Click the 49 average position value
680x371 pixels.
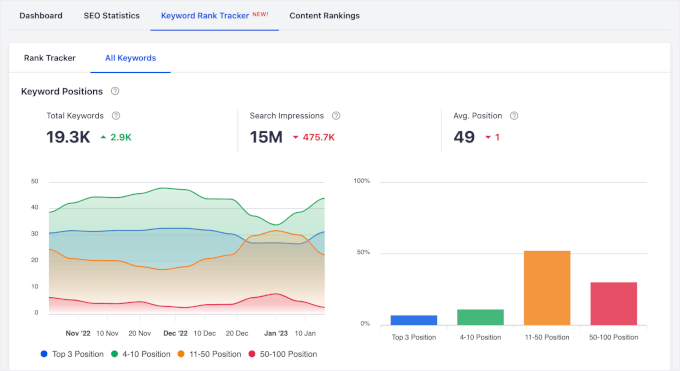tap(464, 137)
